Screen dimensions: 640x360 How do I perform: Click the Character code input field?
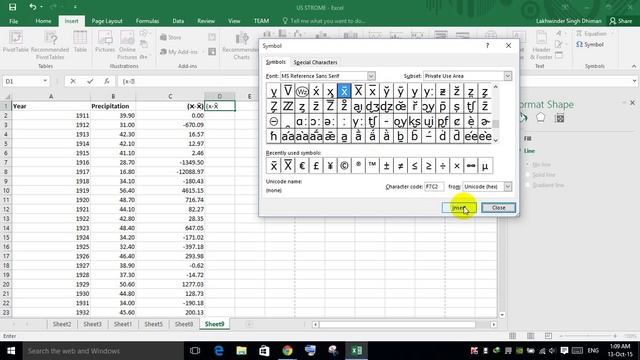434,187
